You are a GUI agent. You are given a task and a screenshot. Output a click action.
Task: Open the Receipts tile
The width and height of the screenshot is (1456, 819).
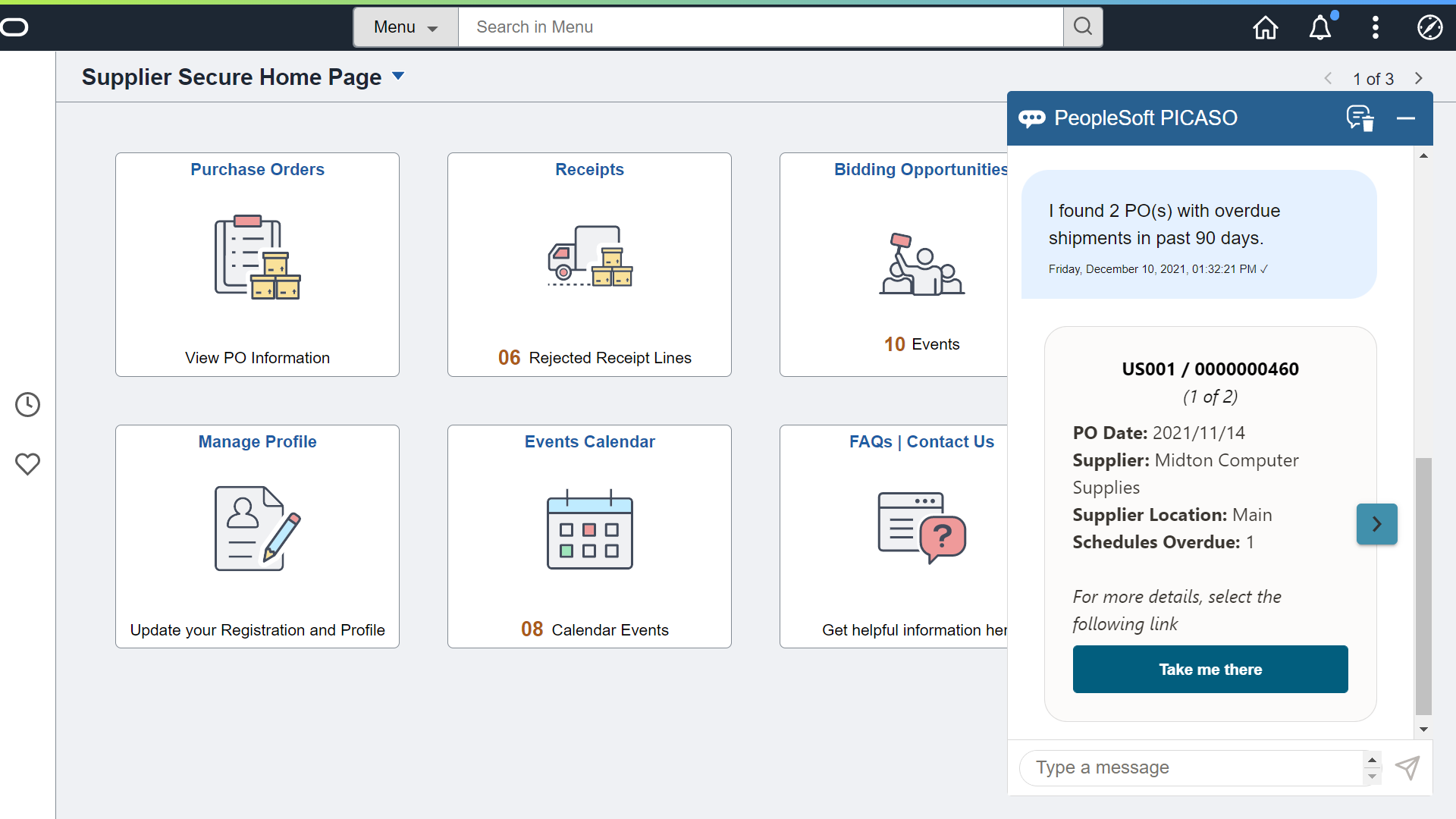[x=589, y=264]
